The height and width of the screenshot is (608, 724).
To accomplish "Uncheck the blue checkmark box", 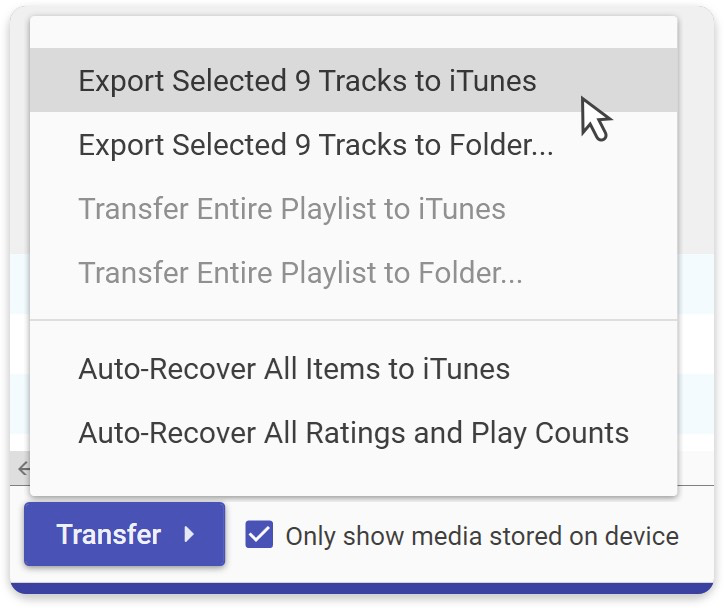I will (x=259, y=535).
